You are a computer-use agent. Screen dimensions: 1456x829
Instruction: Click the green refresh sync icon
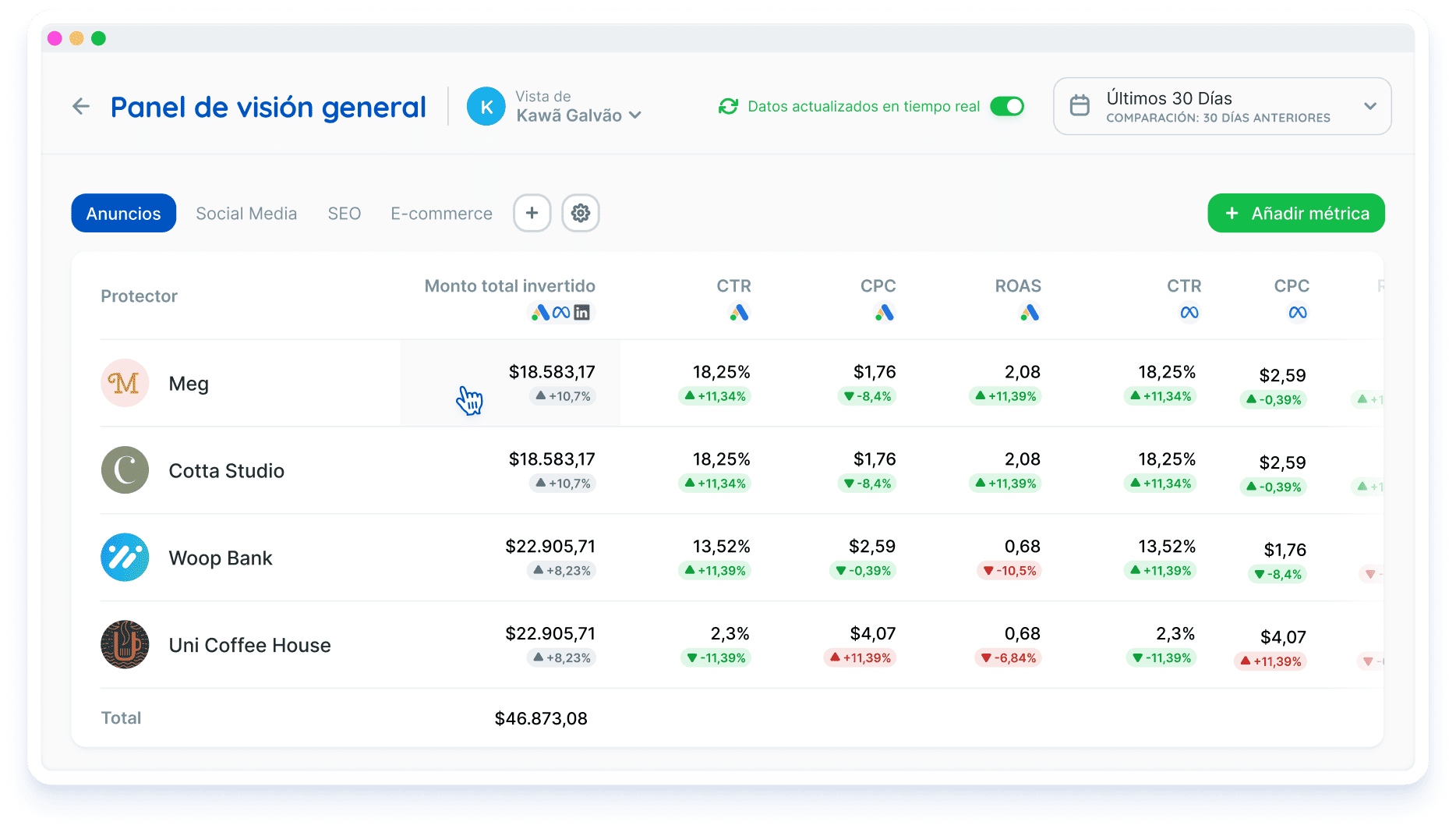[x=728, y=106]
